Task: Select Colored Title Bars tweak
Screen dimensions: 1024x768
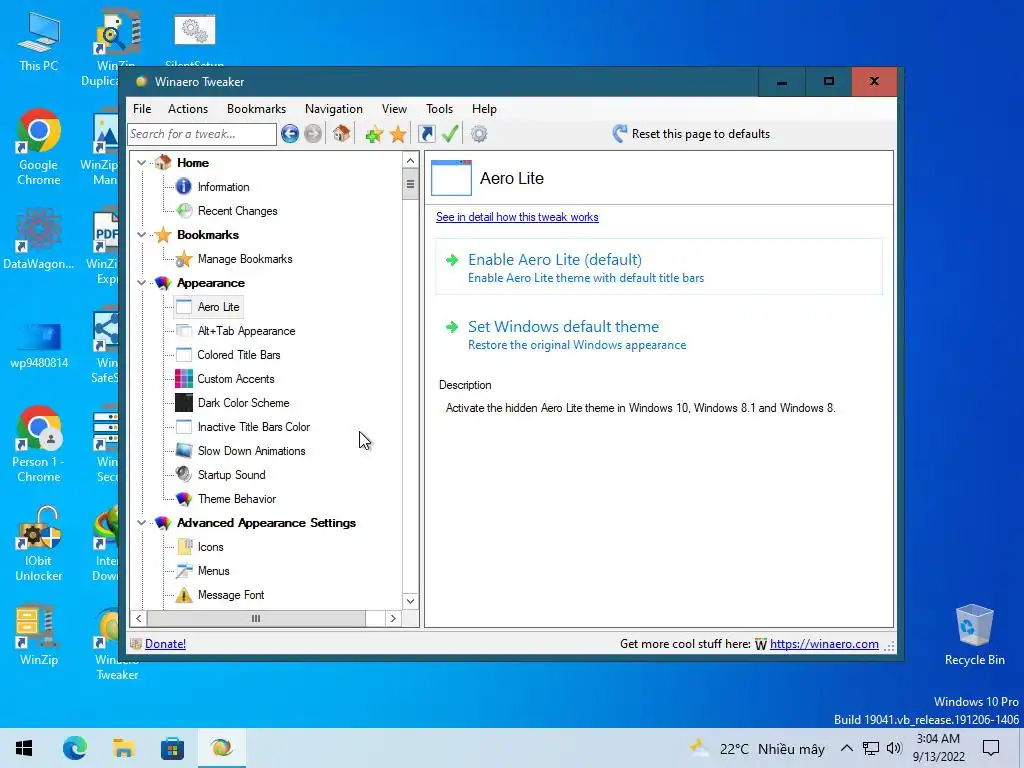Action: click(x=238, y=355)
